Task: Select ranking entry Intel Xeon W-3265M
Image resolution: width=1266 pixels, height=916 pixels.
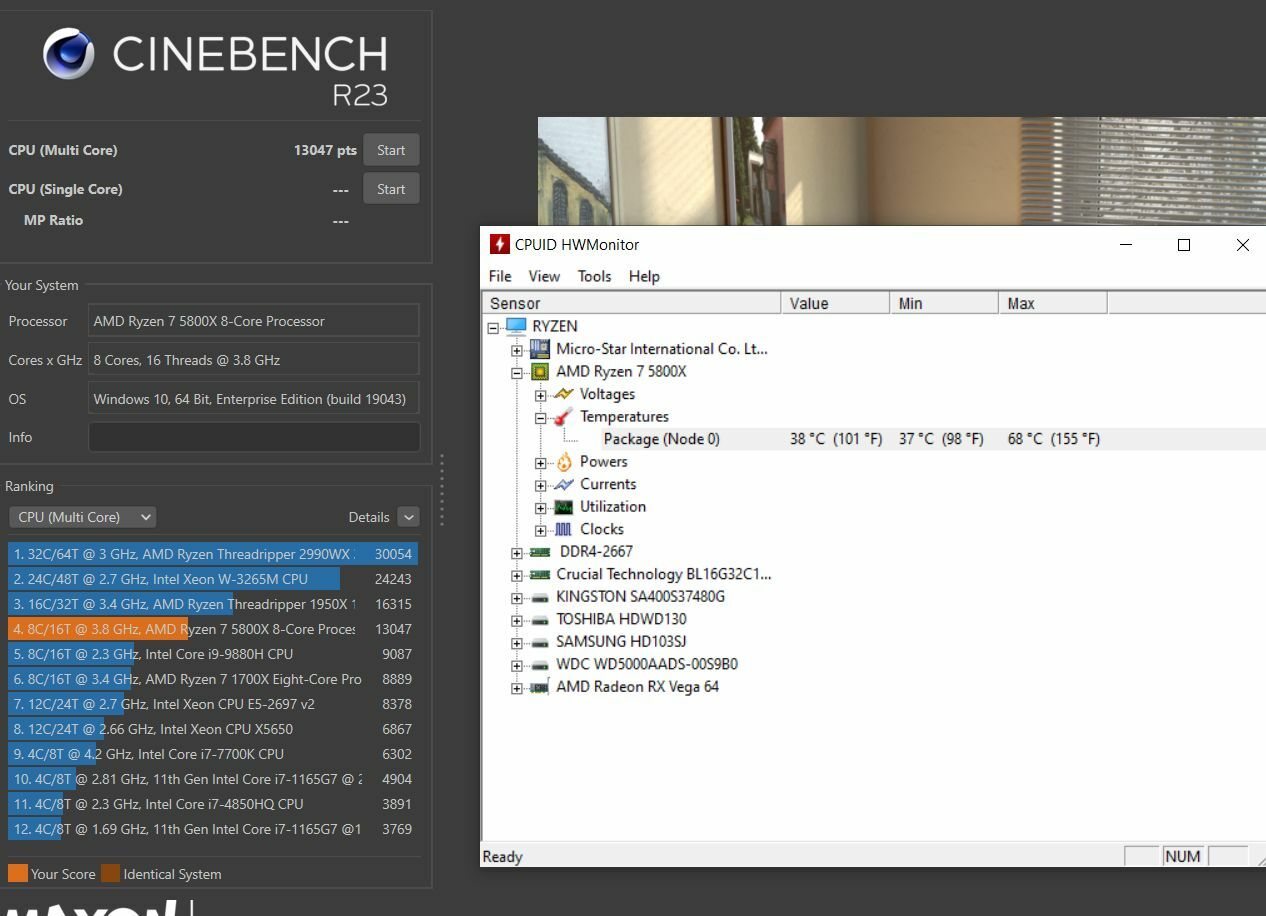Action: pos(213,579)
